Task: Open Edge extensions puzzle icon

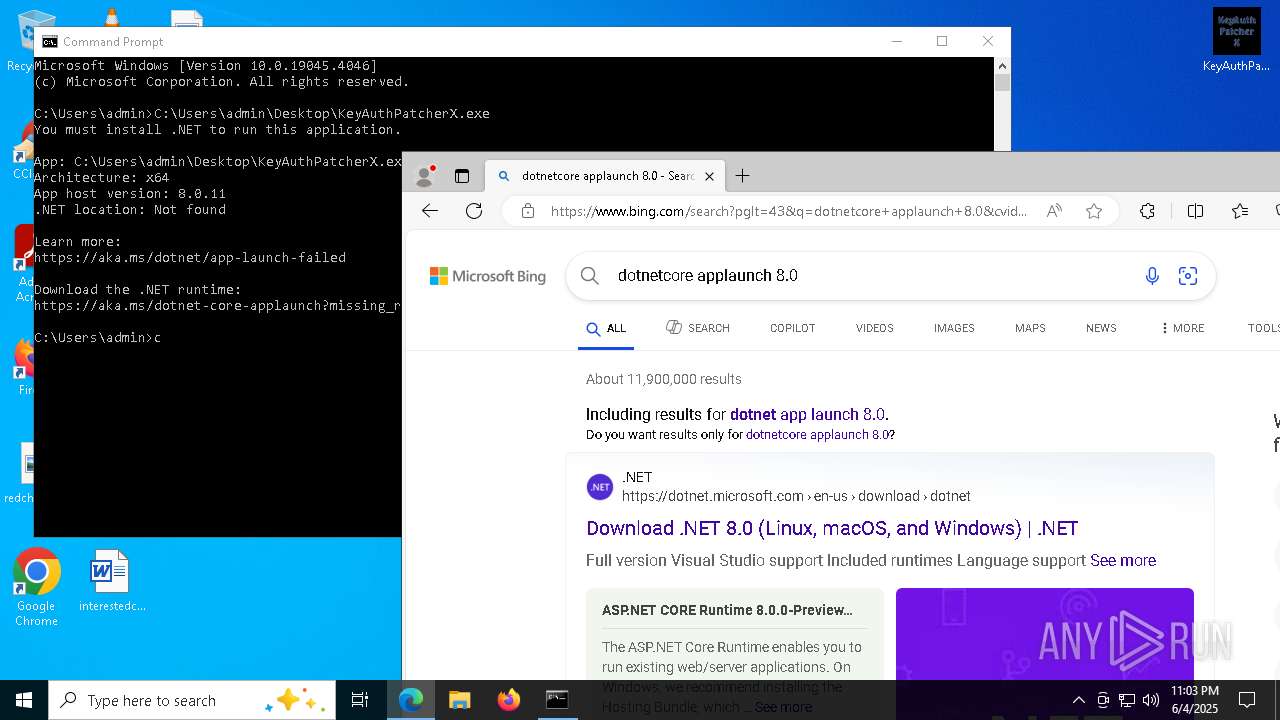Action: point(1147,211)
